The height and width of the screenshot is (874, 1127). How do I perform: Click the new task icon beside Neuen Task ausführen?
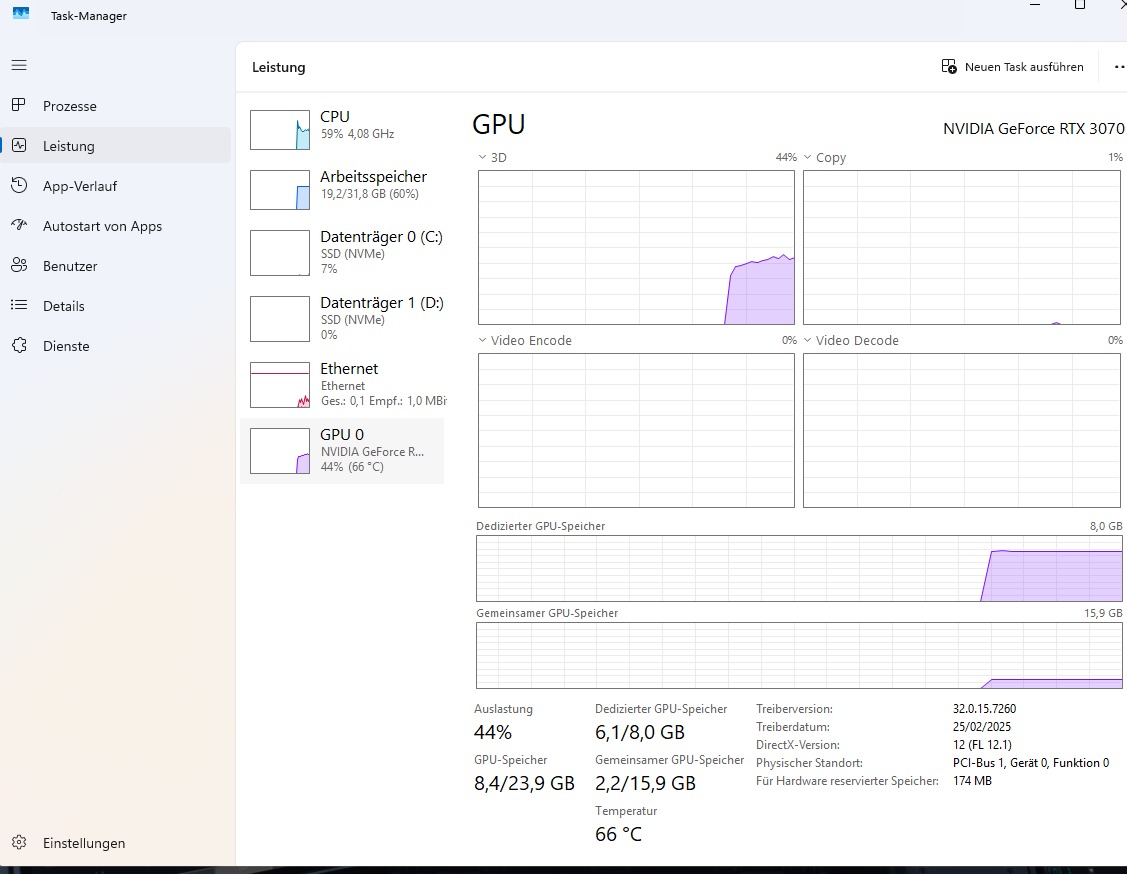[949, 67]
